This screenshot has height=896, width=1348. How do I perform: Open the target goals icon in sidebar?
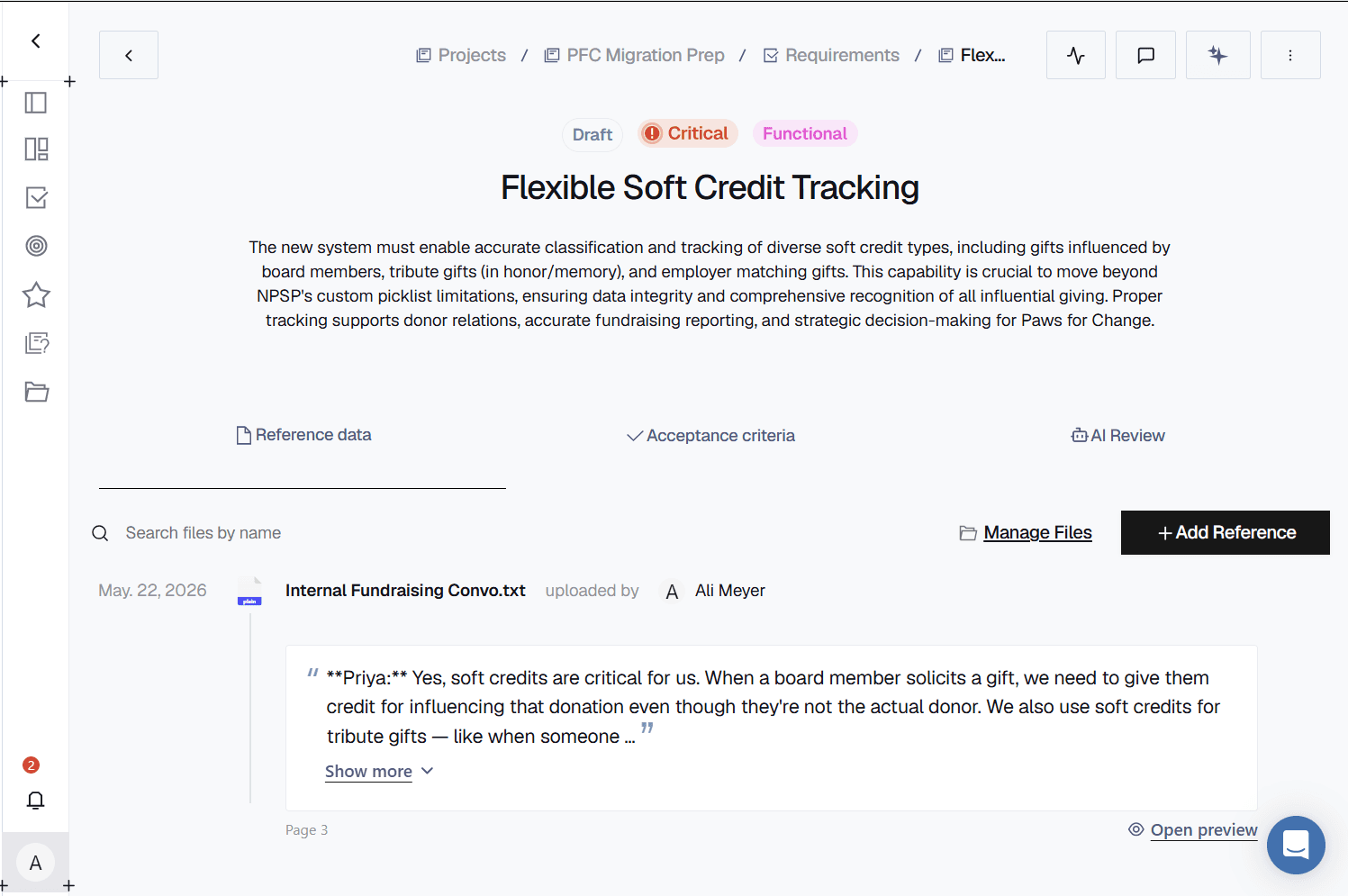tap(36, 246)
